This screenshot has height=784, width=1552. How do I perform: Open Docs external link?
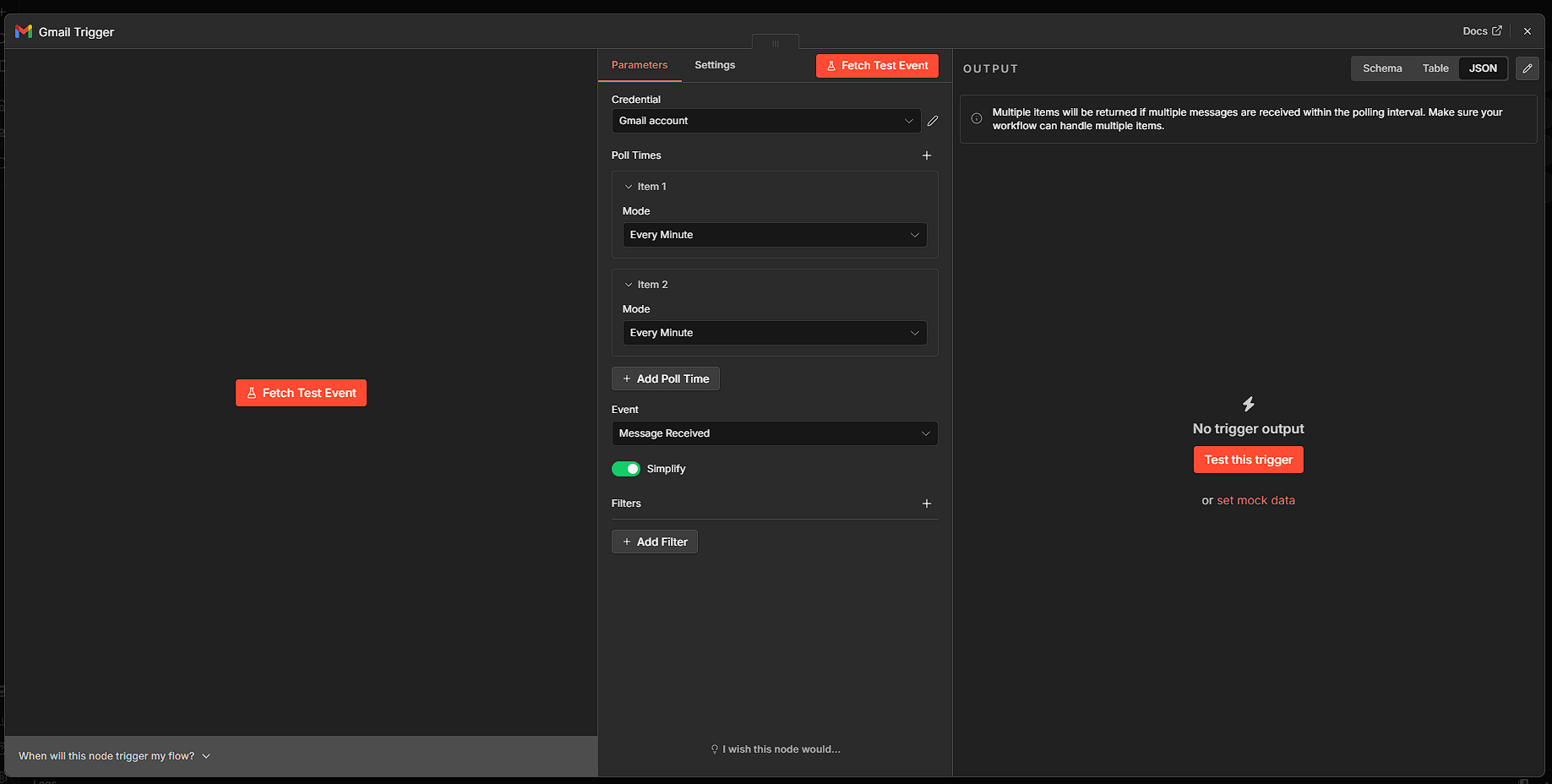pos(1482,31)
